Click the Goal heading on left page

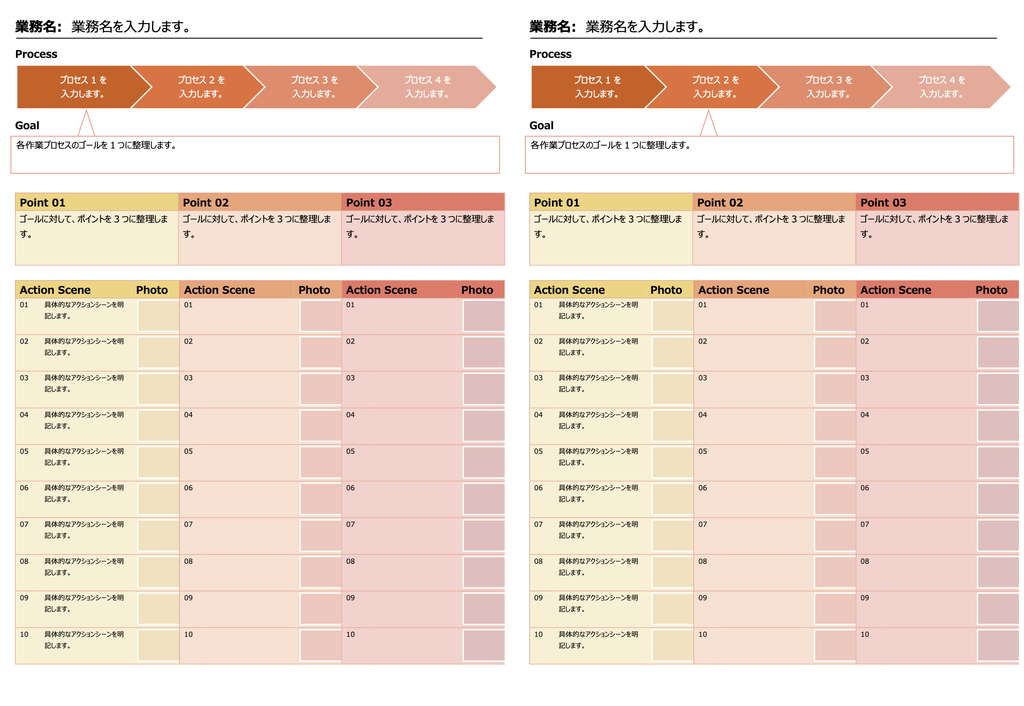point(27,125)
